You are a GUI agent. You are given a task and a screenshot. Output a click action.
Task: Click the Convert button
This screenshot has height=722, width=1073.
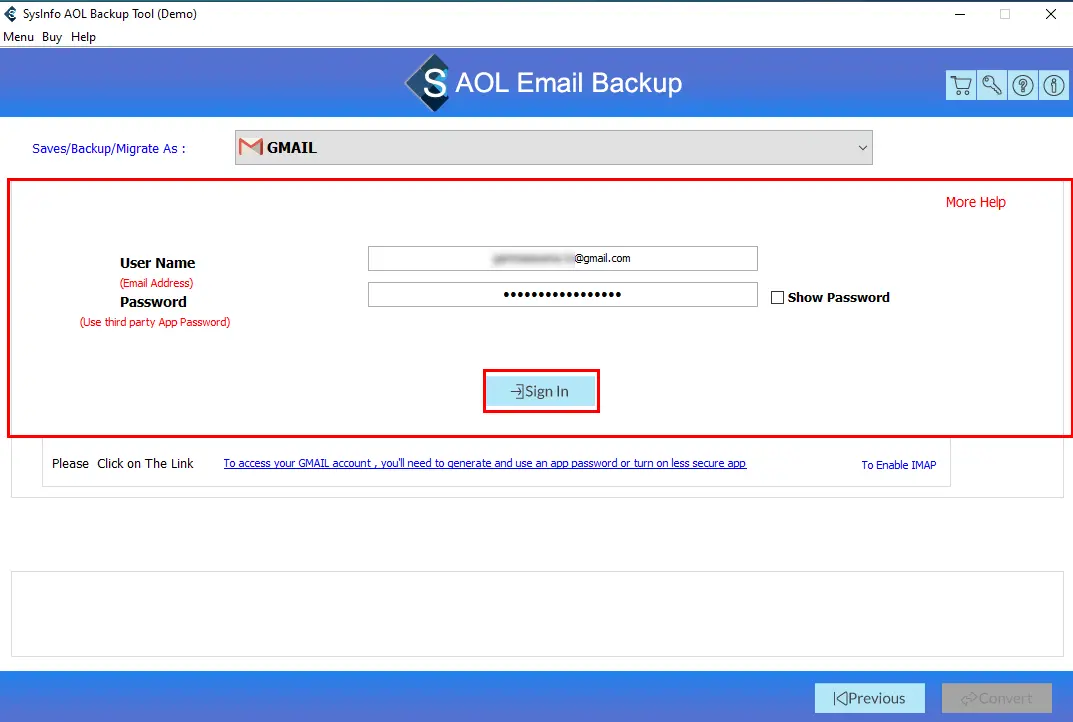pos(996,698)
